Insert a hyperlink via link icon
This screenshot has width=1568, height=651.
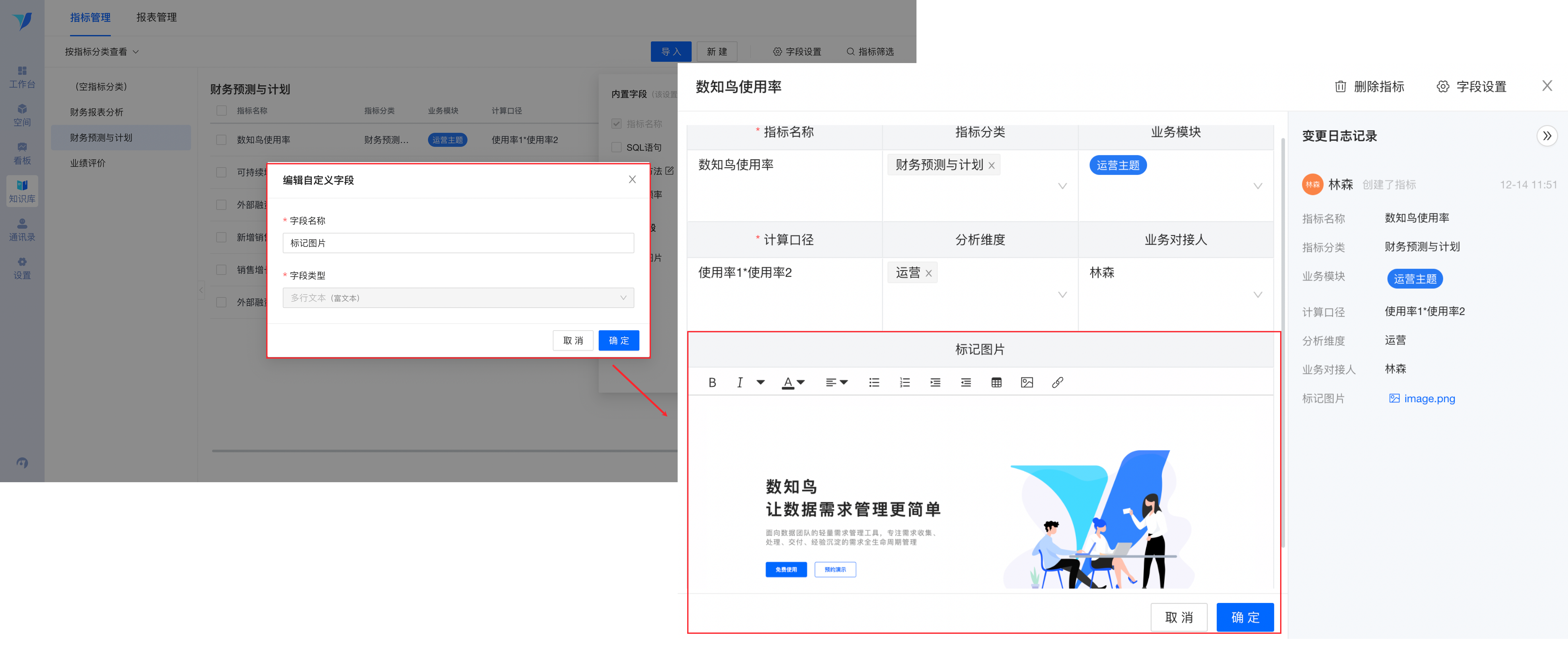(x=1057, y=383)
